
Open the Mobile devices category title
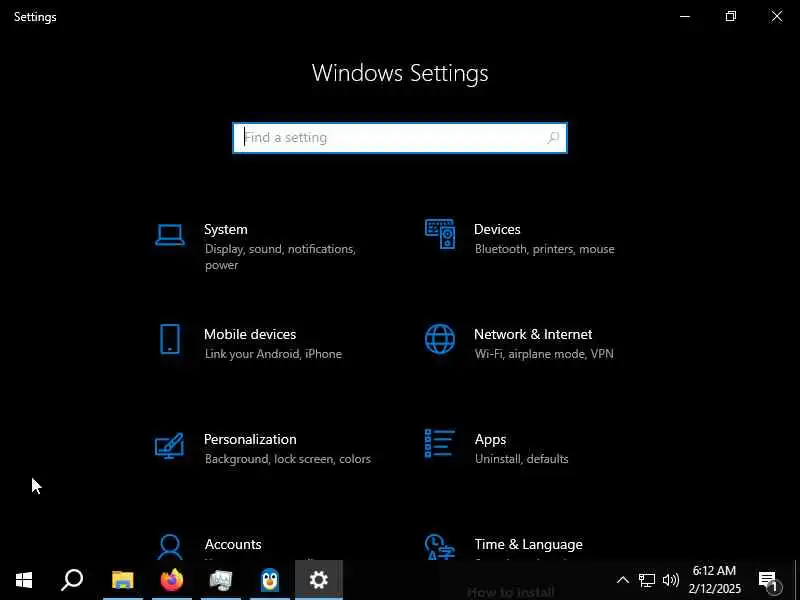pos(250,334)
